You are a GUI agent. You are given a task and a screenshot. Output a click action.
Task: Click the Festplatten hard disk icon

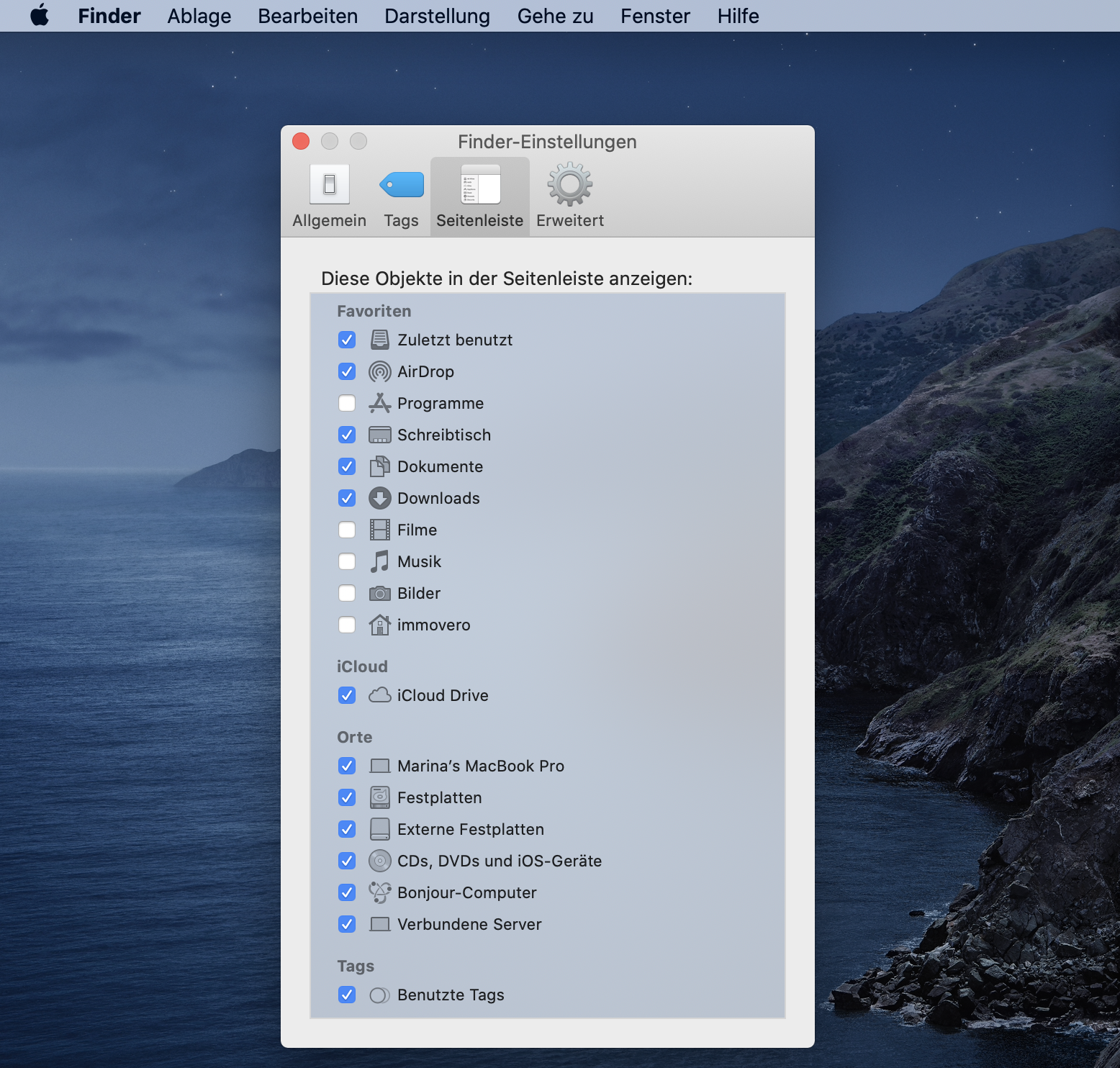click(x=380, y=797)
